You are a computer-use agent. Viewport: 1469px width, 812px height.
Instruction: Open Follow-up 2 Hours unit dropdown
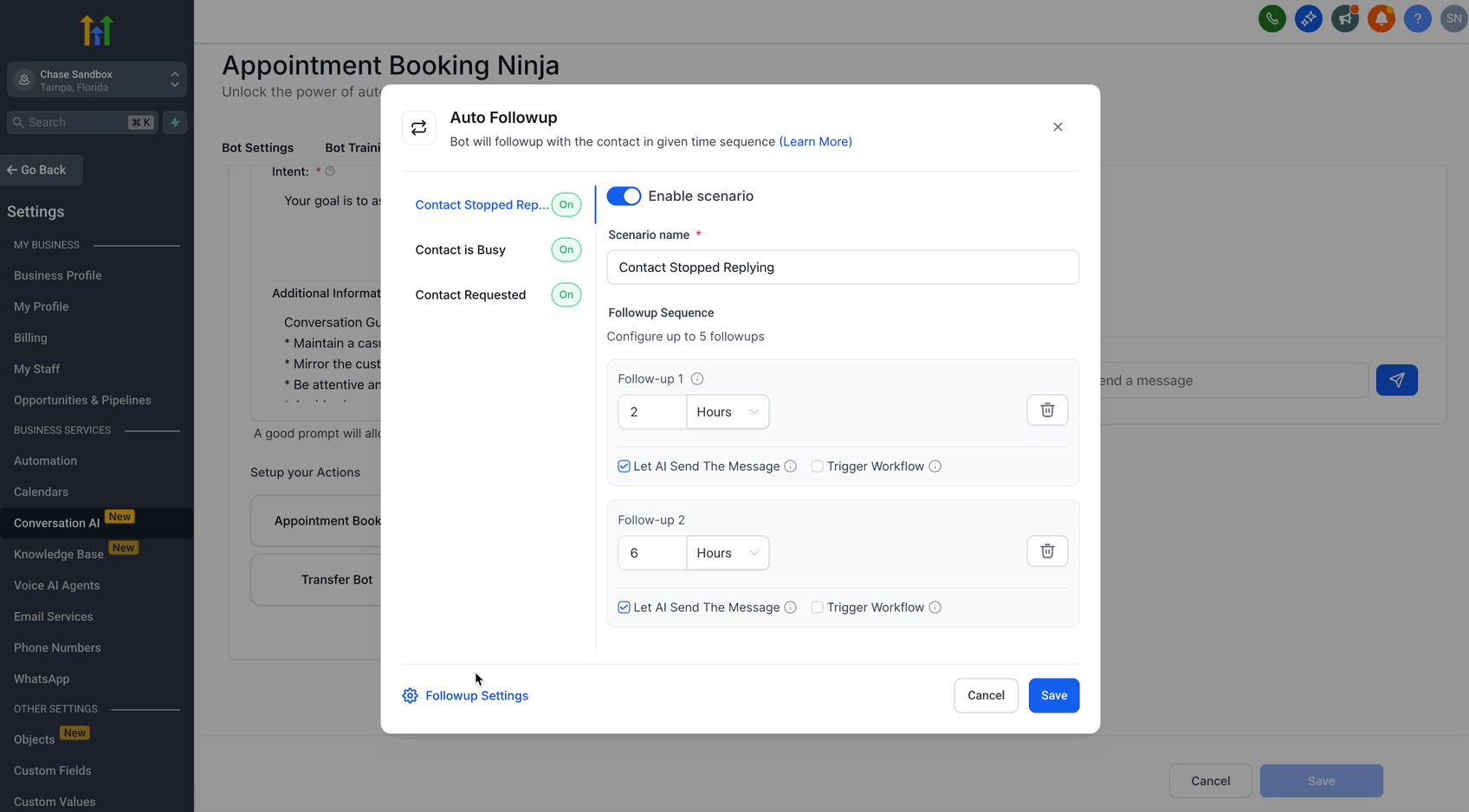click(x=728, y=553)
